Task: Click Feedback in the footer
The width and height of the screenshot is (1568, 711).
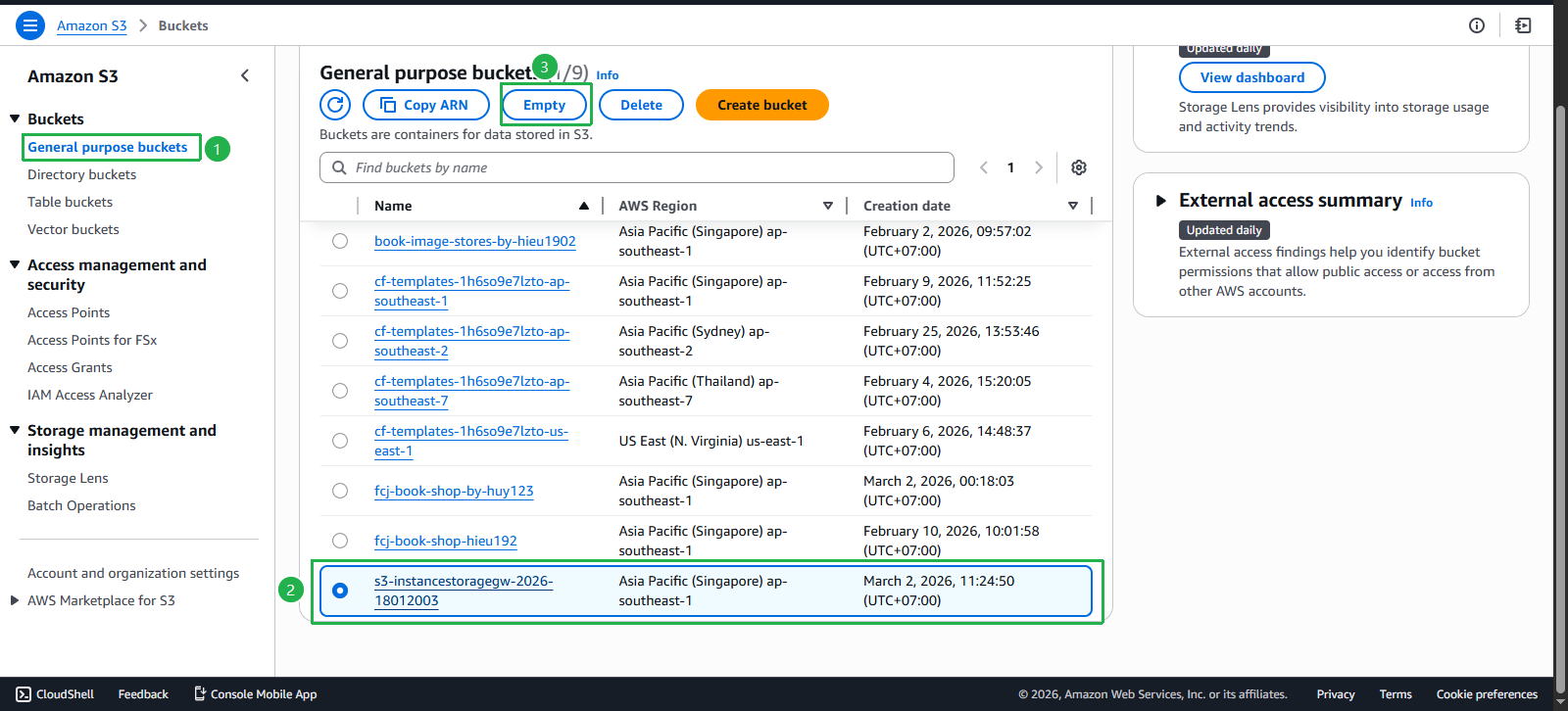Action: 143,694
